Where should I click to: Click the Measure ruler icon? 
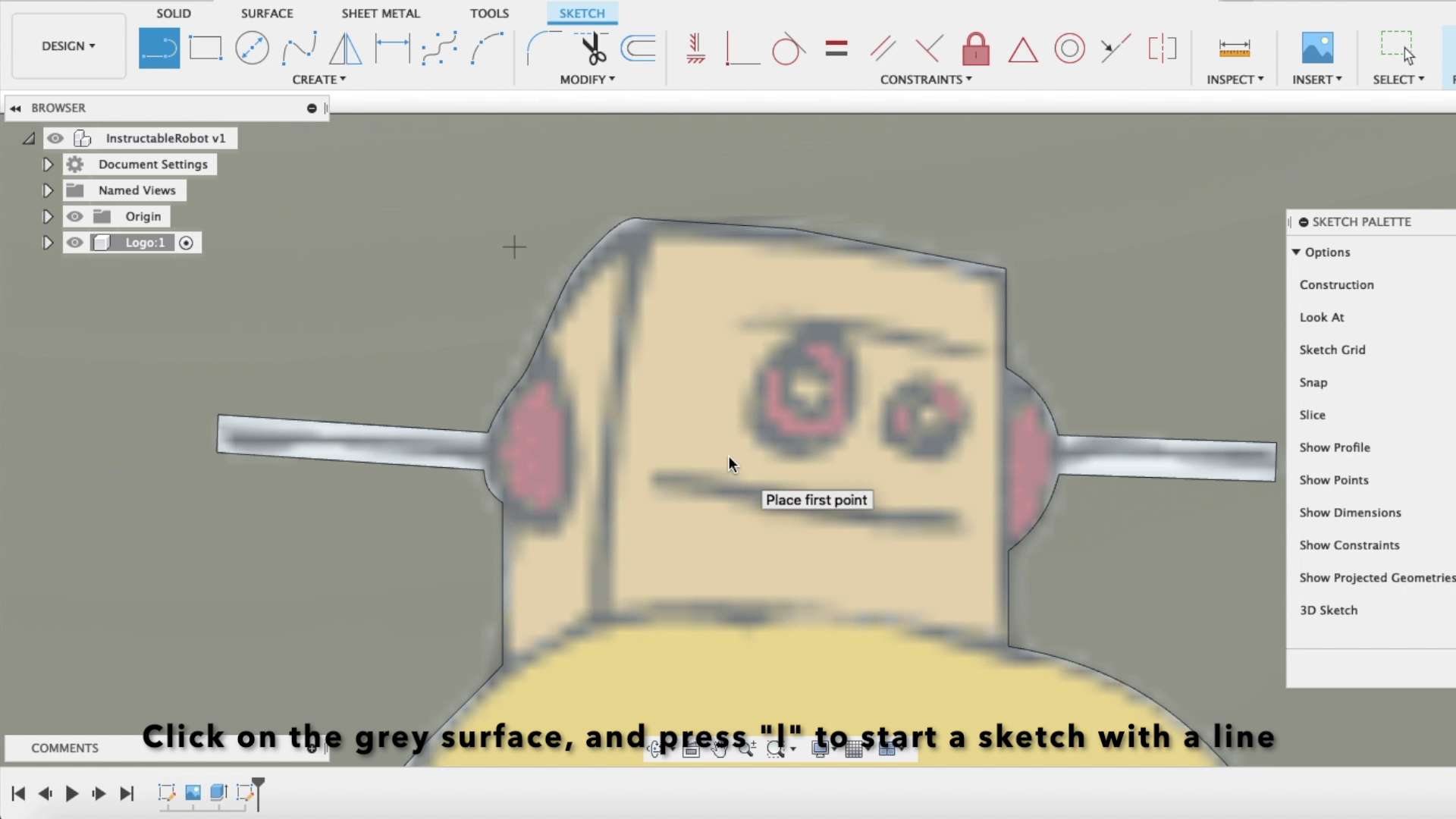(x=1234, y=49)
